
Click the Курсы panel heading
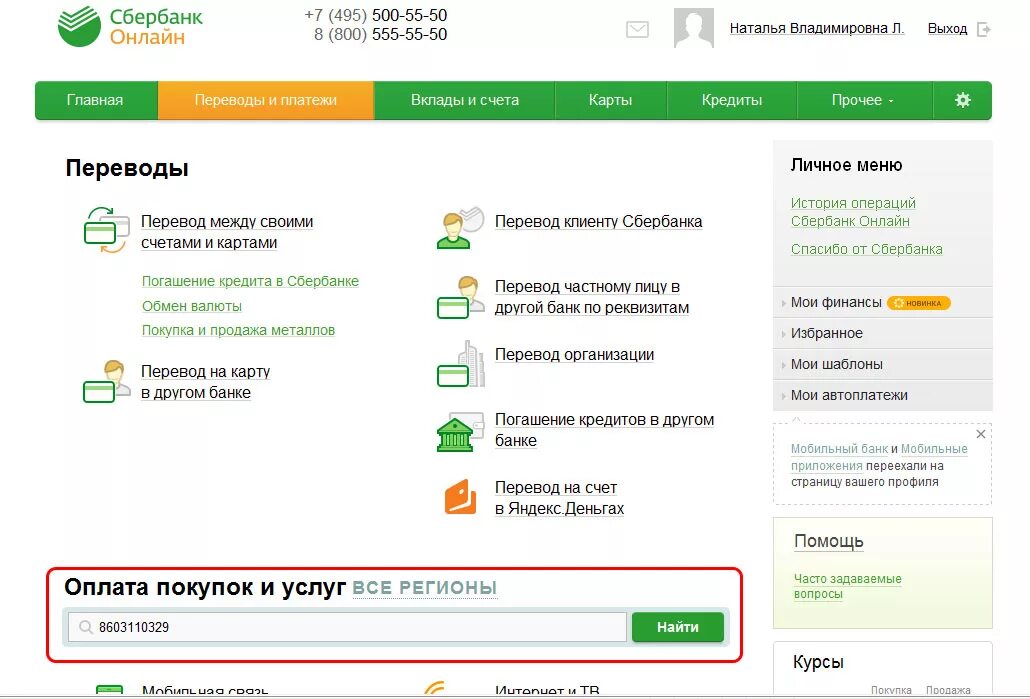tap(818, 662)
